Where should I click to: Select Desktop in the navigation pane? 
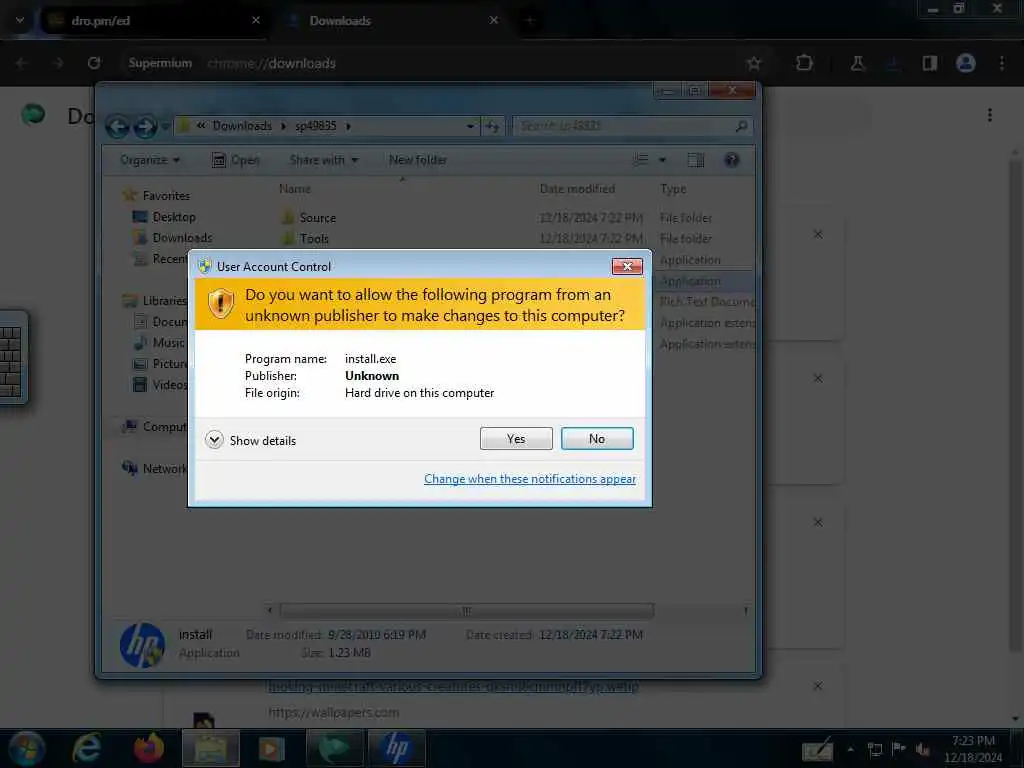pos(174,217)
